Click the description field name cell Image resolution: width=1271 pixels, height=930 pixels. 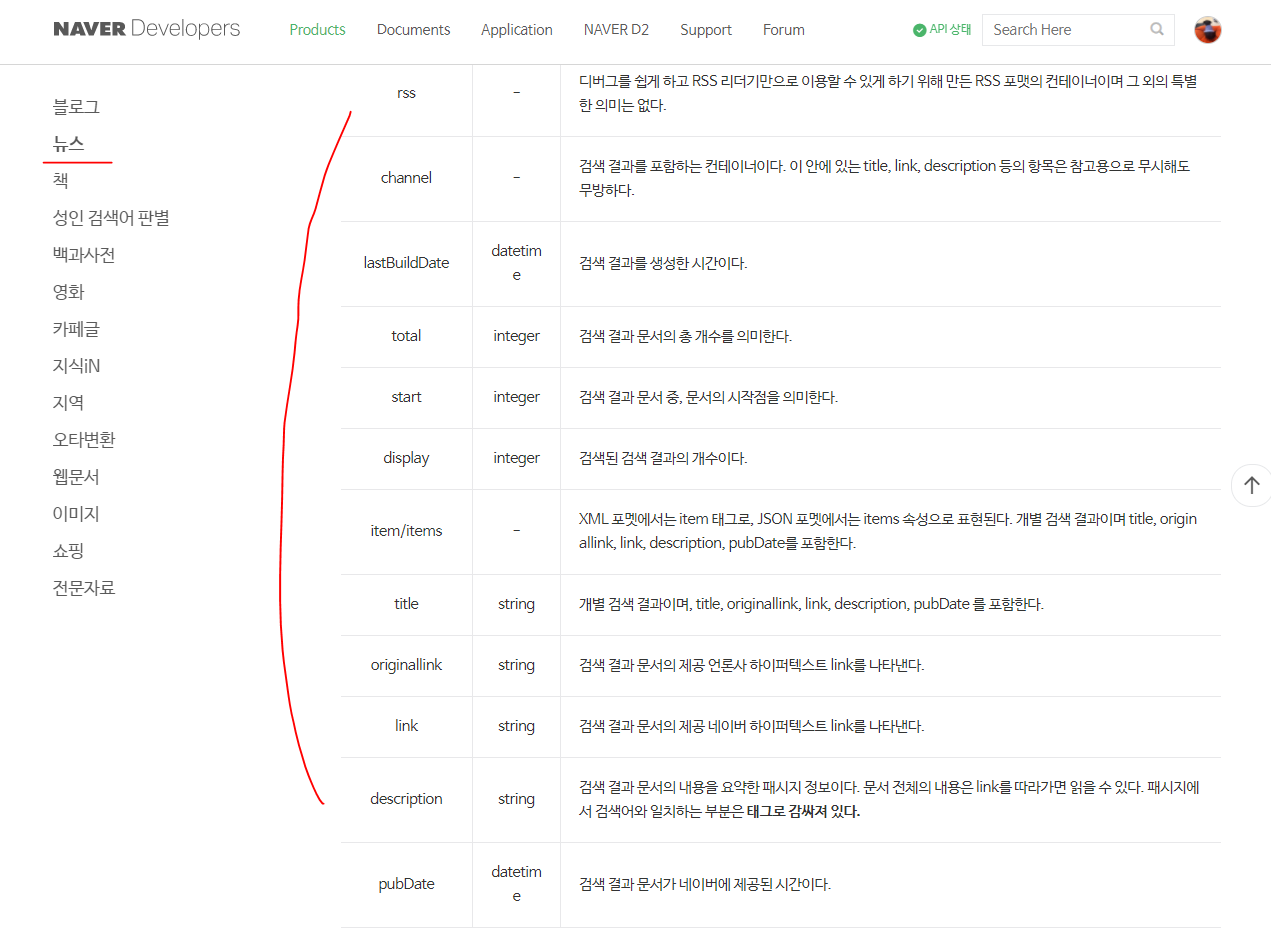pos(406,799)
